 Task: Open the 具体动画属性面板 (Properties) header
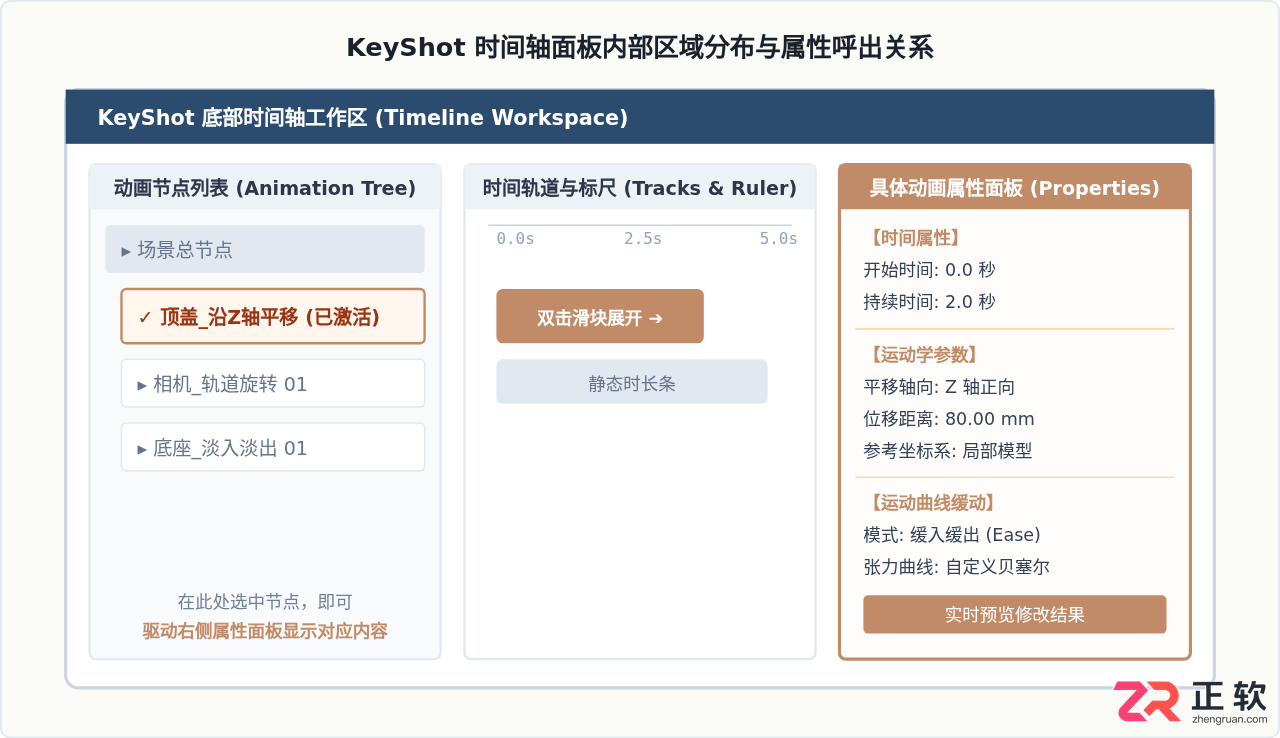[x=1015, y=187]
